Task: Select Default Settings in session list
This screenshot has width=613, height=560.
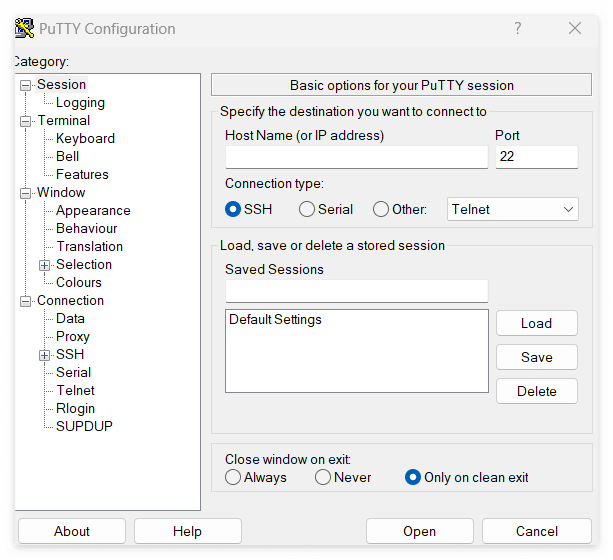Action: pyautogui.click(x=275, y=319)
